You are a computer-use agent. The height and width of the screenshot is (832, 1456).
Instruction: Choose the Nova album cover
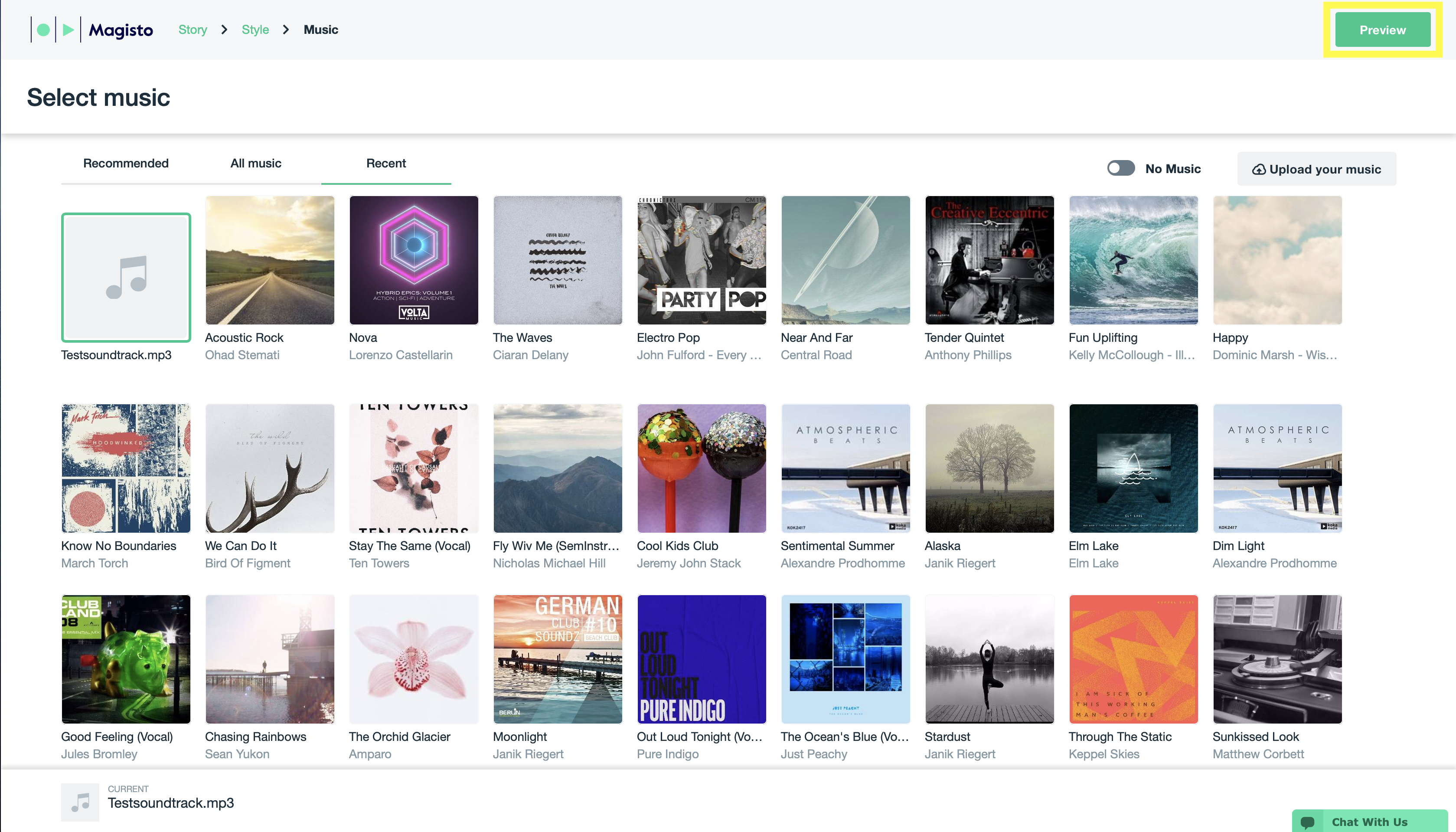click(413, 260)
